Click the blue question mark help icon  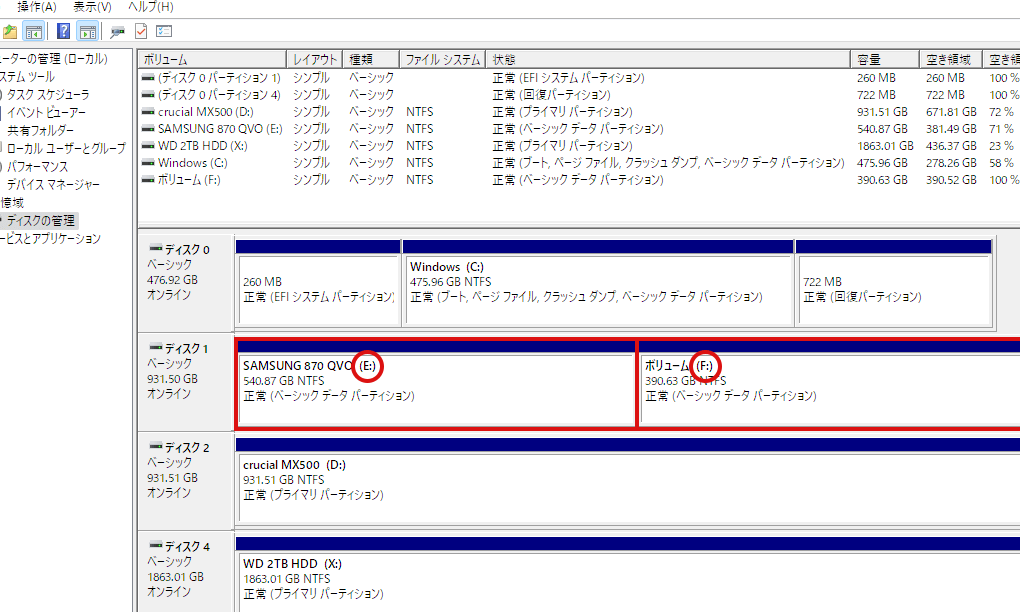tap(64, 31)
